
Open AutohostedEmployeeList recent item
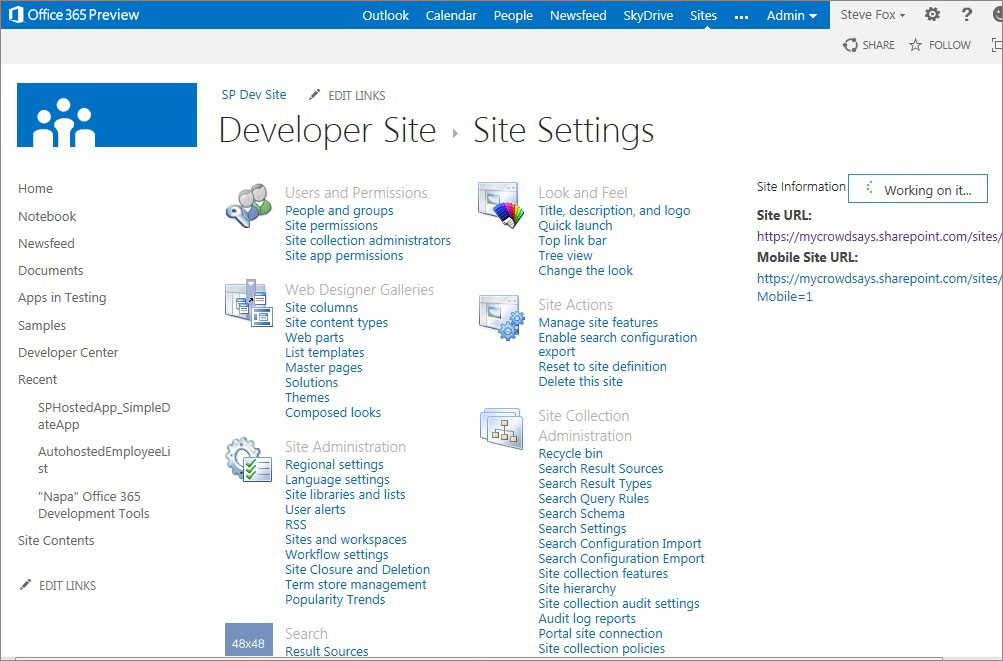click(104, 459)
